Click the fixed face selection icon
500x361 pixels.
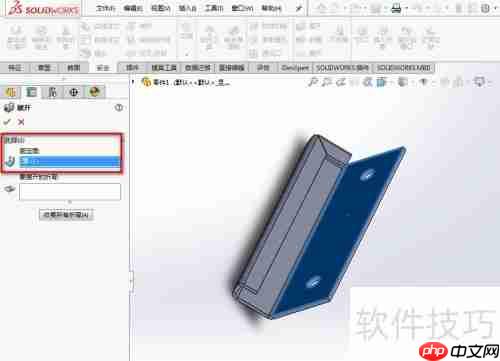click(x=10, y=162)
